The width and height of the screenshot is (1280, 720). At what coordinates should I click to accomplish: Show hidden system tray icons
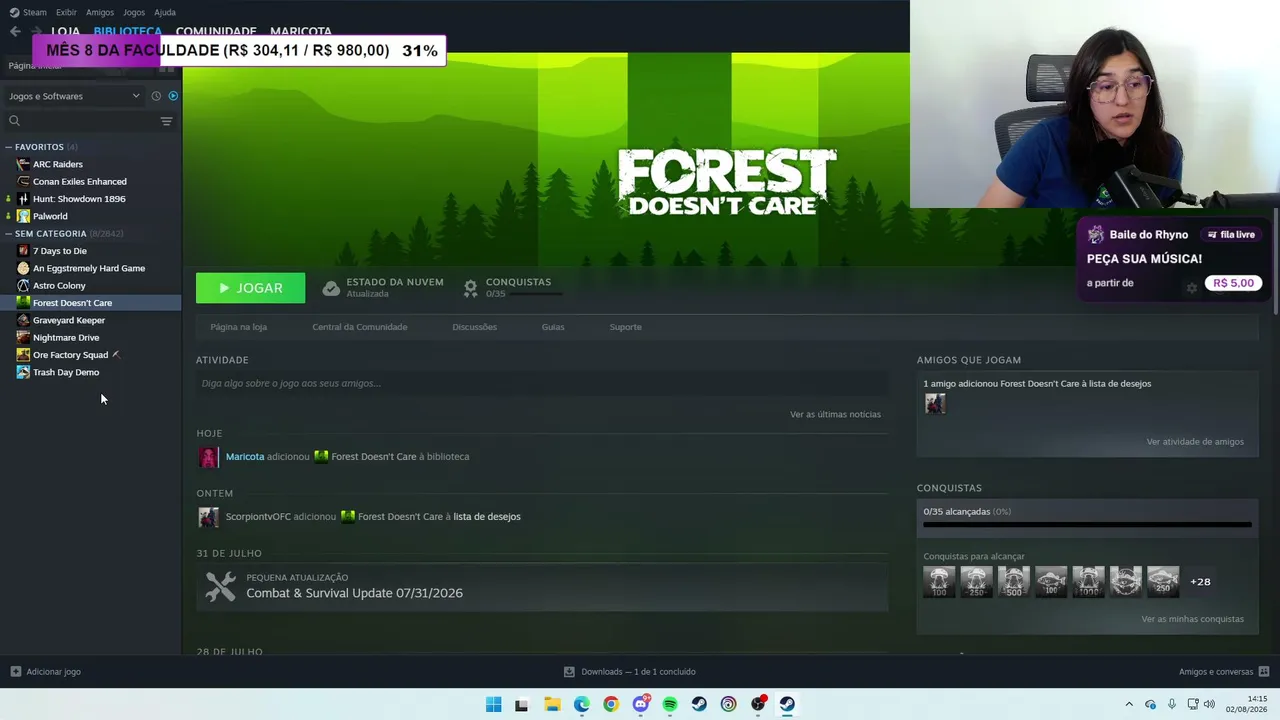(1129, 704)
